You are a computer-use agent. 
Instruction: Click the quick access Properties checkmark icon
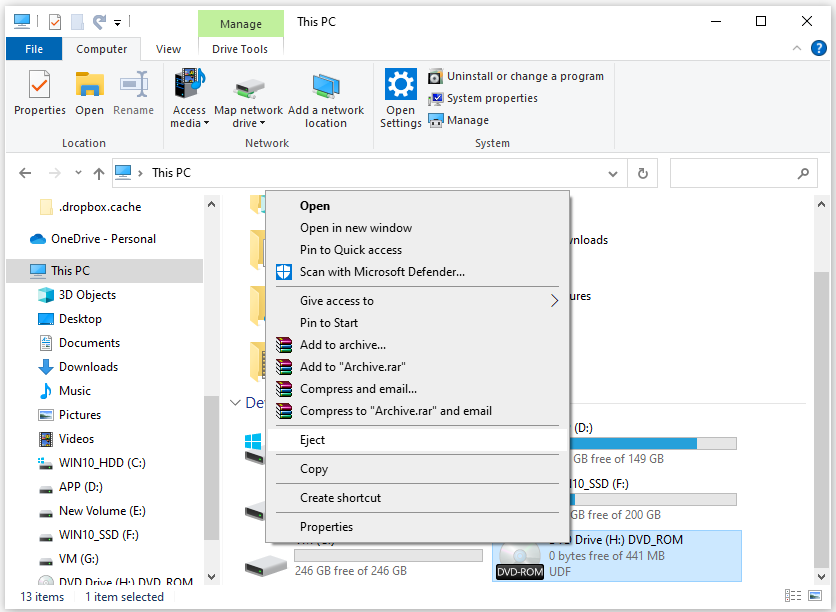coord(54,22)
